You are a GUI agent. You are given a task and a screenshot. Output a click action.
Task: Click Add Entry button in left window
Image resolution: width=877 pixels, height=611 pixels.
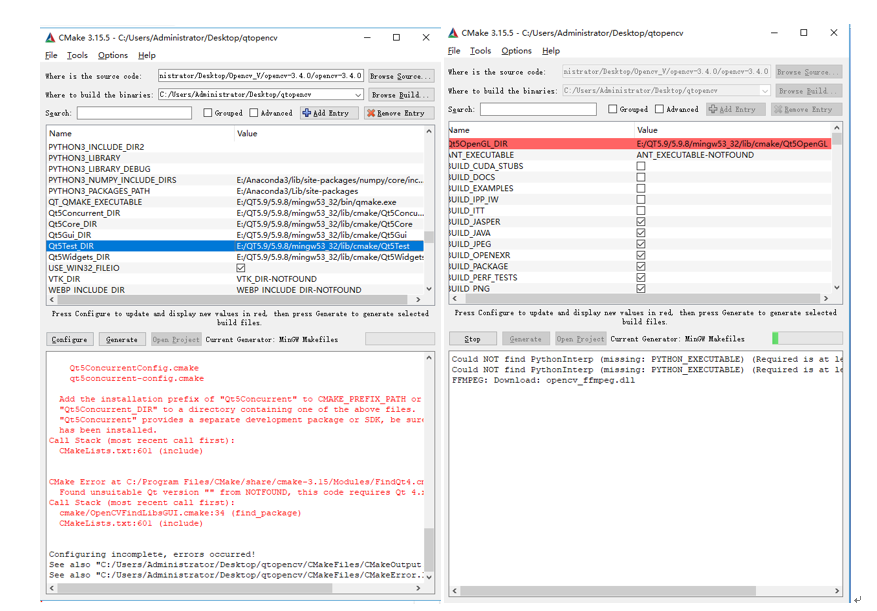click(329, 113)
